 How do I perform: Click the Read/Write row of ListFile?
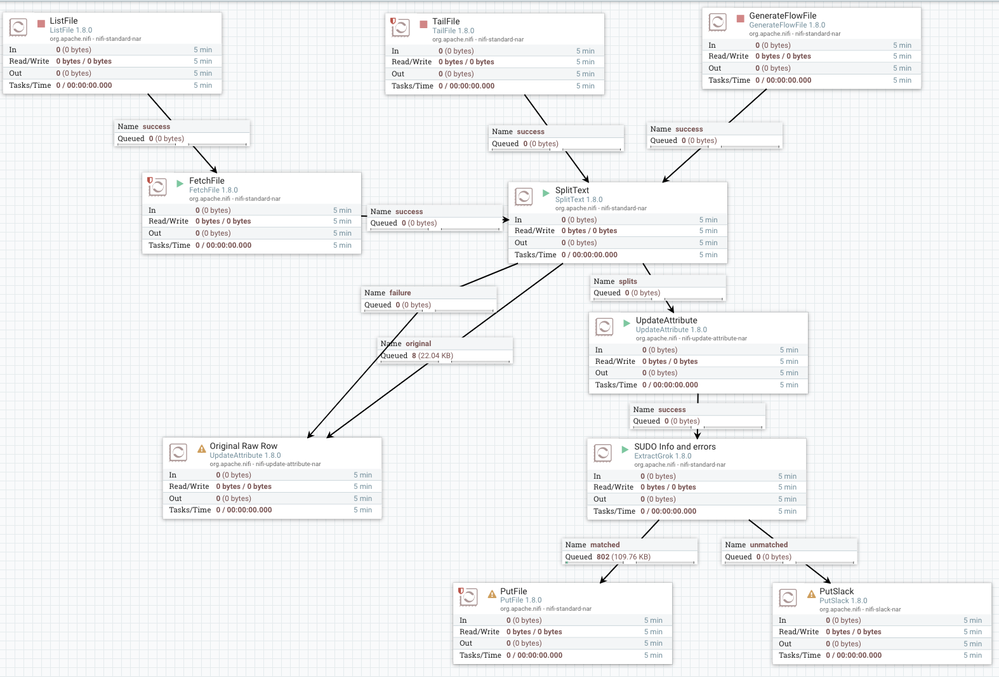[x=112, y=62]
